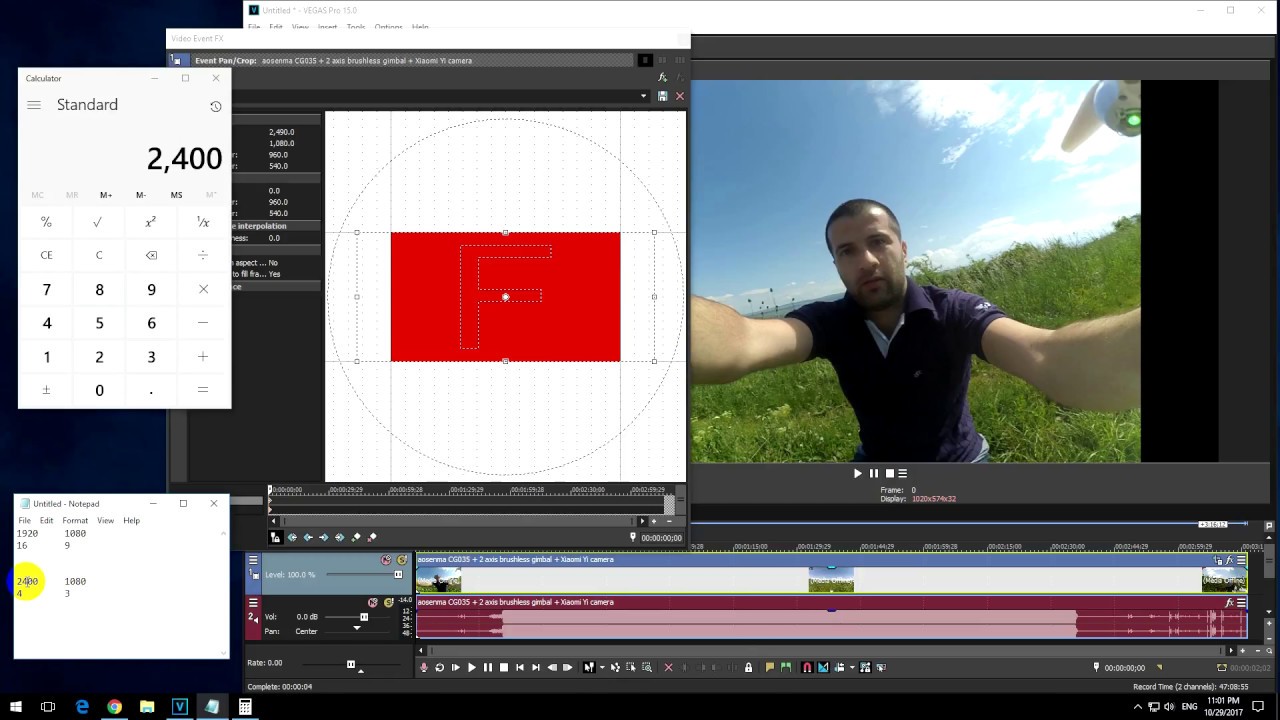Screen dimensions: 1280x720
Task: Create a keyframe in Pan/Crop timeline
Action: (356, 538)
